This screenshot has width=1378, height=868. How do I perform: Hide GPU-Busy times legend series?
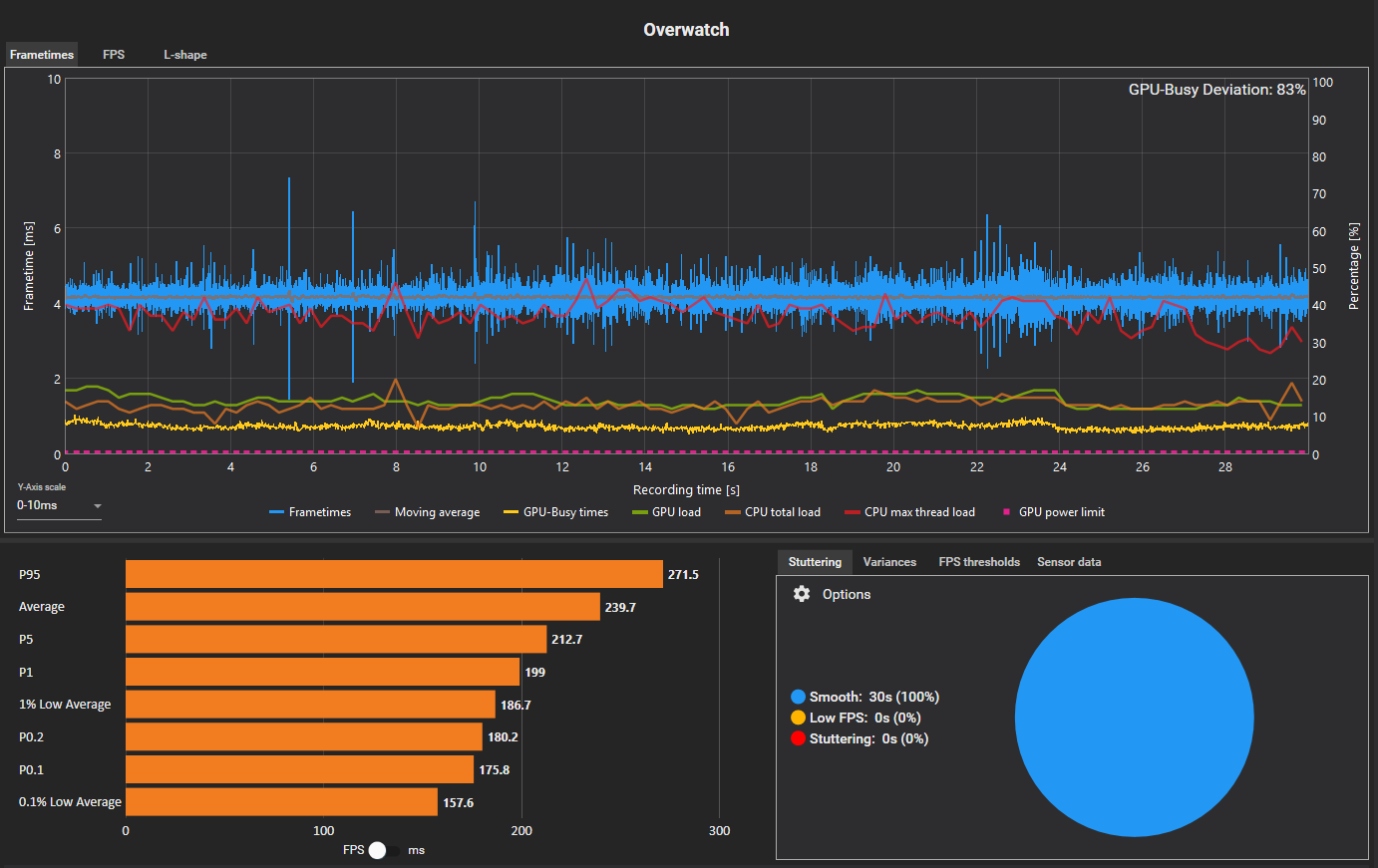coord(555,512)
